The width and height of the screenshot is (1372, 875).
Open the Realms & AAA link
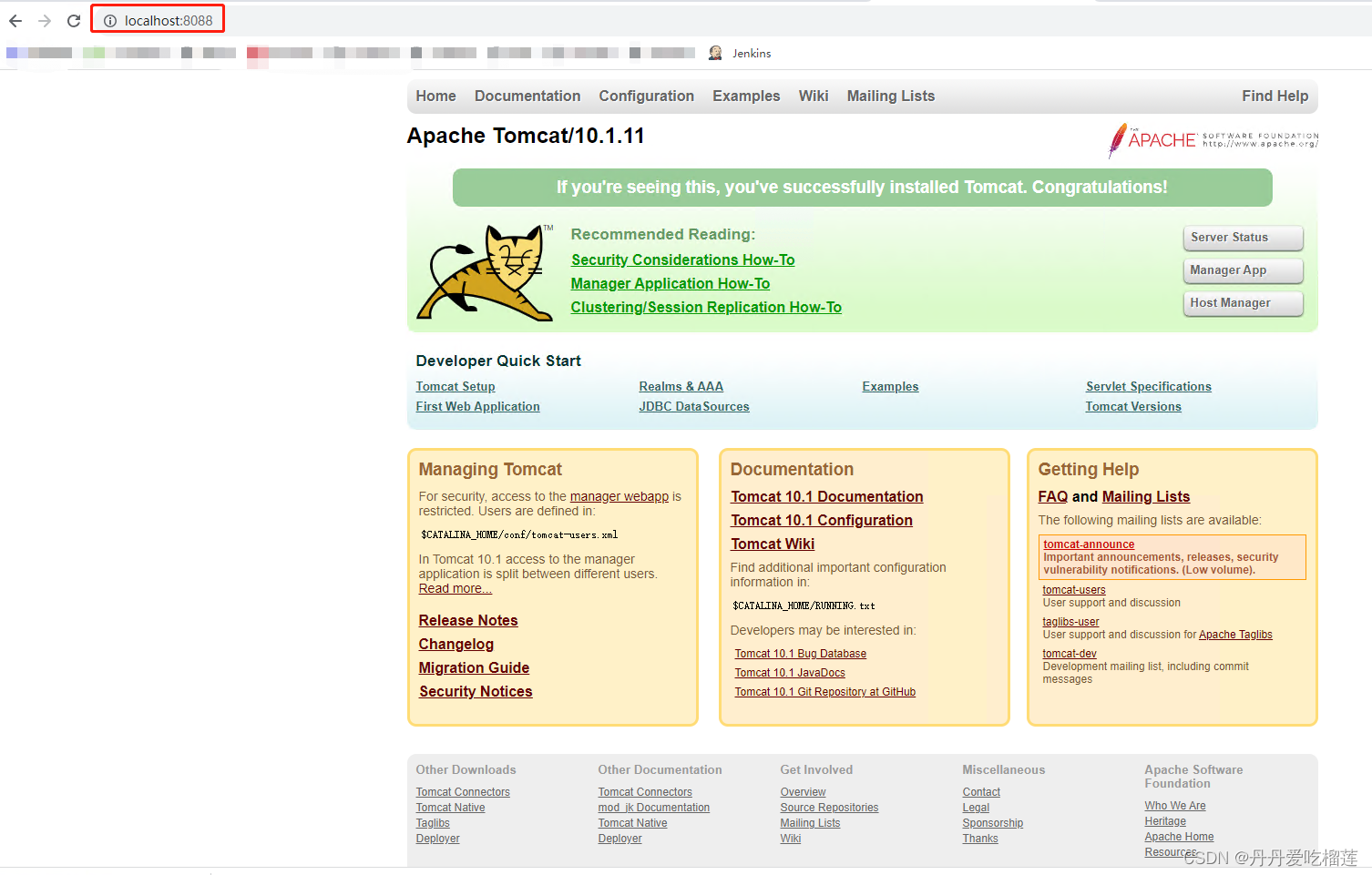pyautogui.click(x=681, y=386)
